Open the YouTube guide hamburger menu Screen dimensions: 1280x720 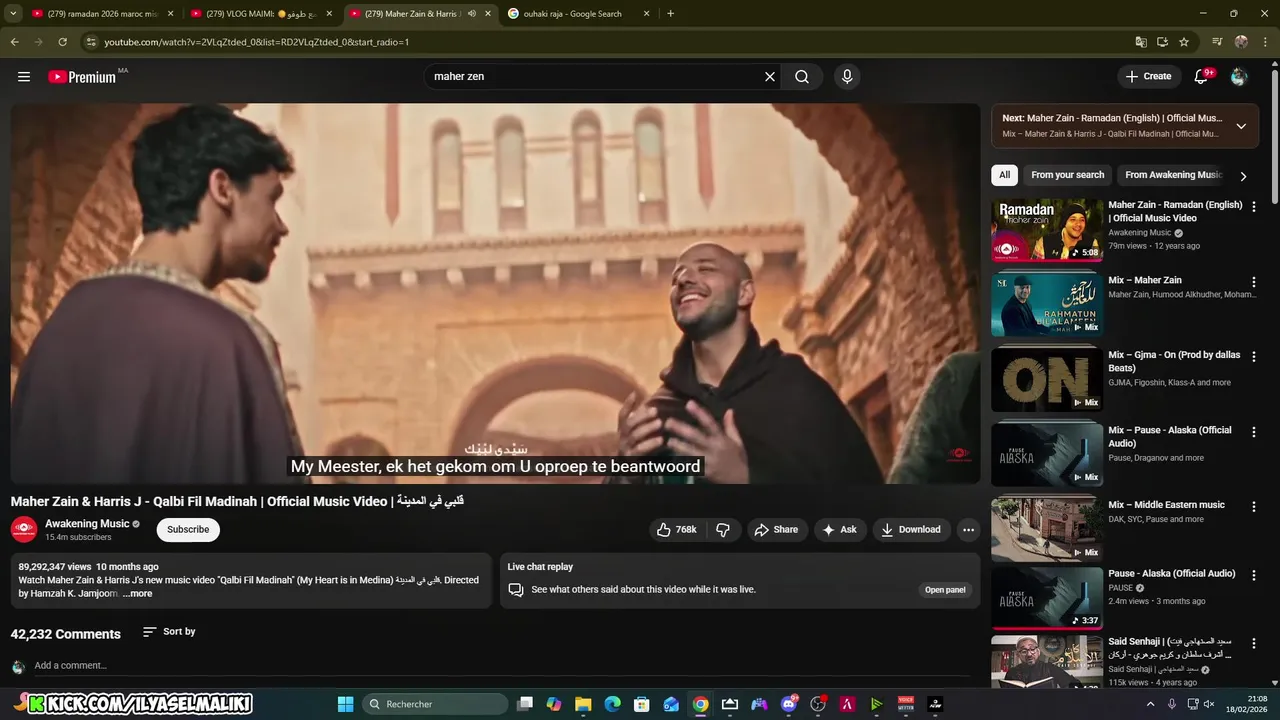click(x=24, y=77)
